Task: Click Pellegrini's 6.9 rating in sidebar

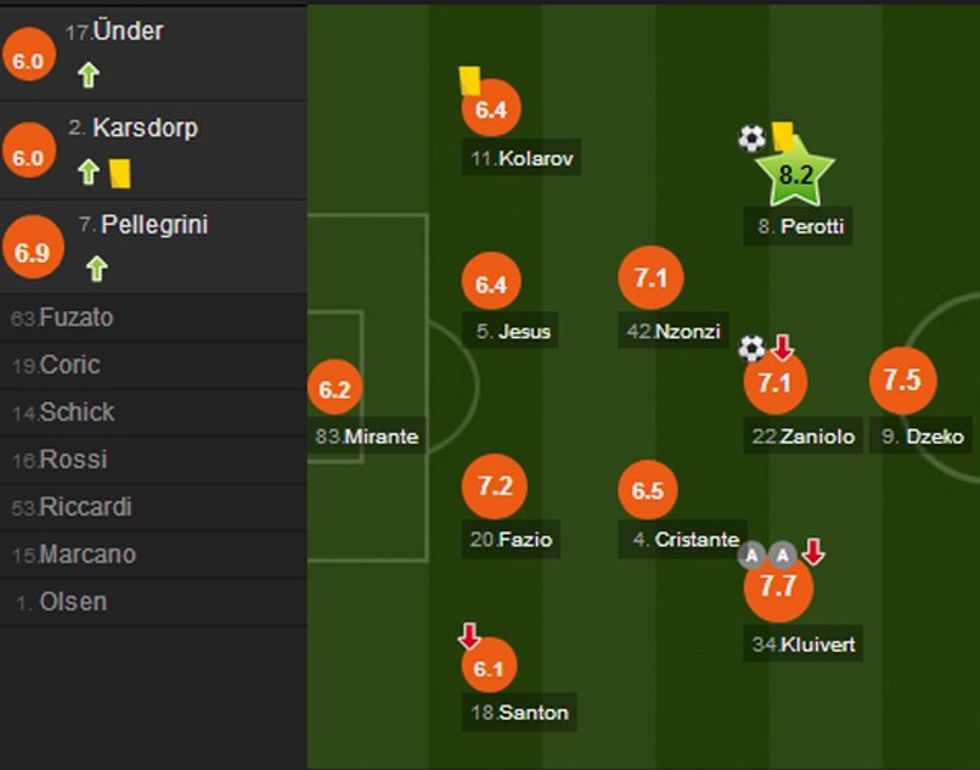Action: (32, 252)
